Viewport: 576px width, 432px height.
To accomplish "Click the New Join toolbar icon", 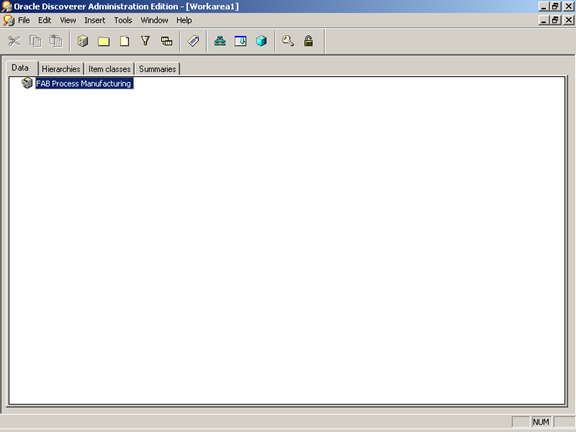I will pyautogui.click(x=166, y=41).
